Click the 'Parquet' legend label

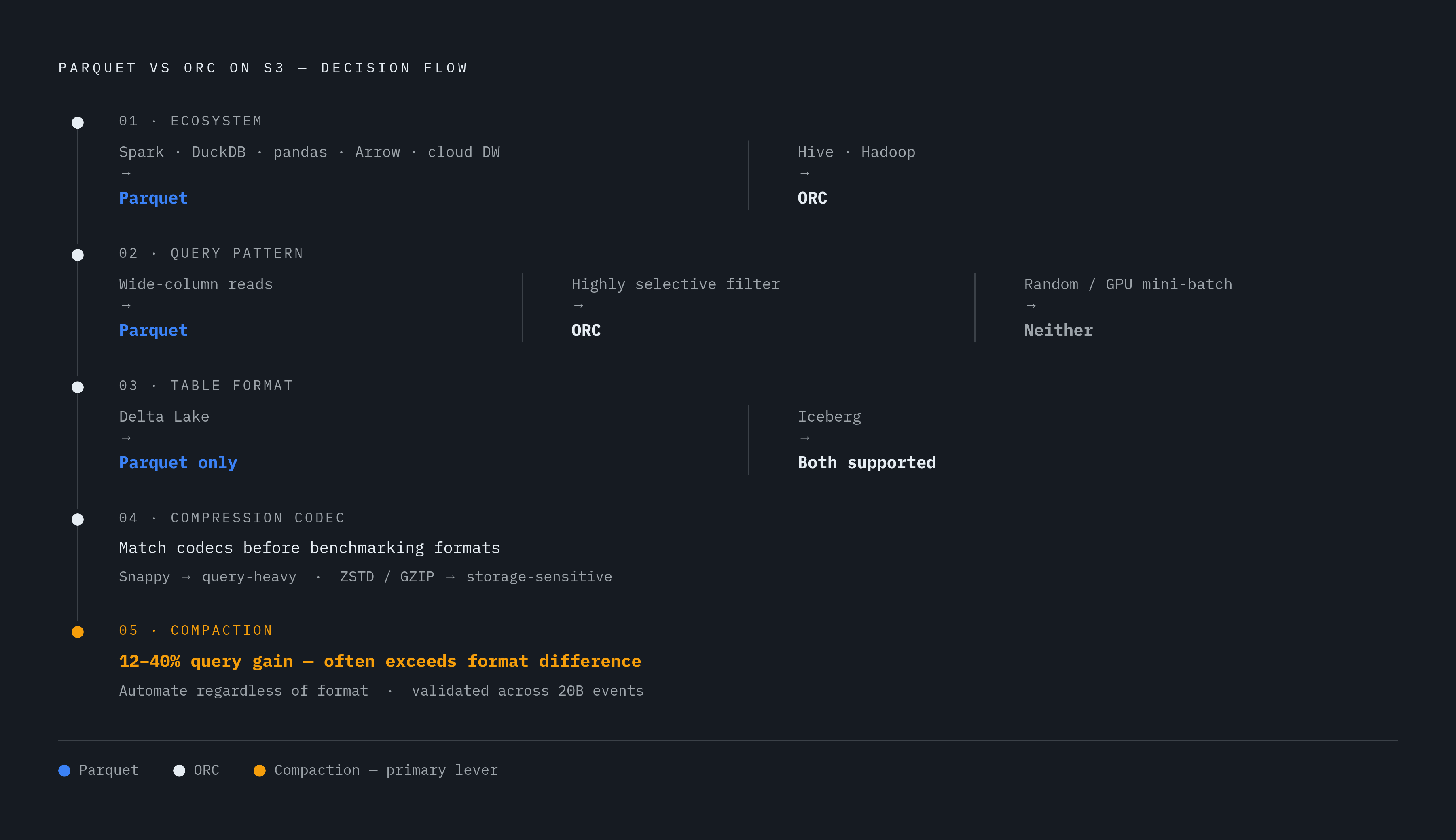109,770
